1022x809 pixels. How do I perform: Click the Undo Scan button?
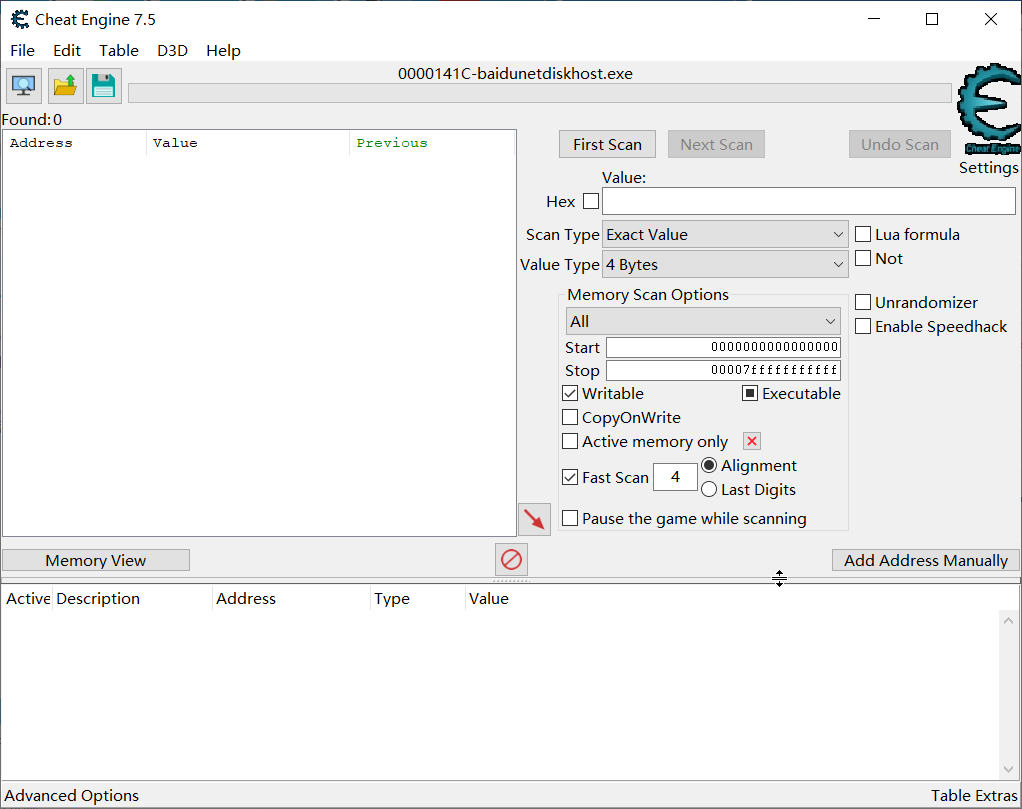click(x=900, y=145)
